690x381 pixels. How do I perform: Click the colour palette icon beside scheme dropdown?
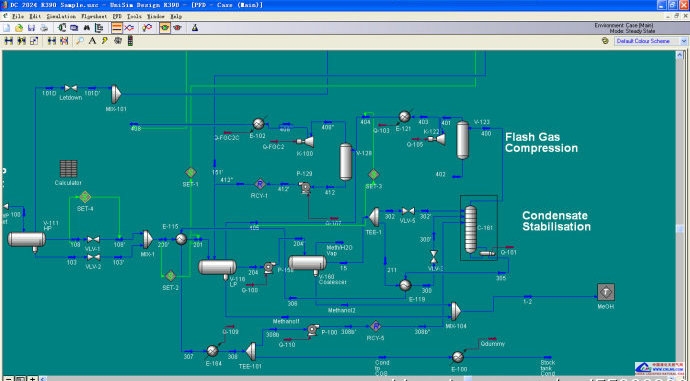605,41
